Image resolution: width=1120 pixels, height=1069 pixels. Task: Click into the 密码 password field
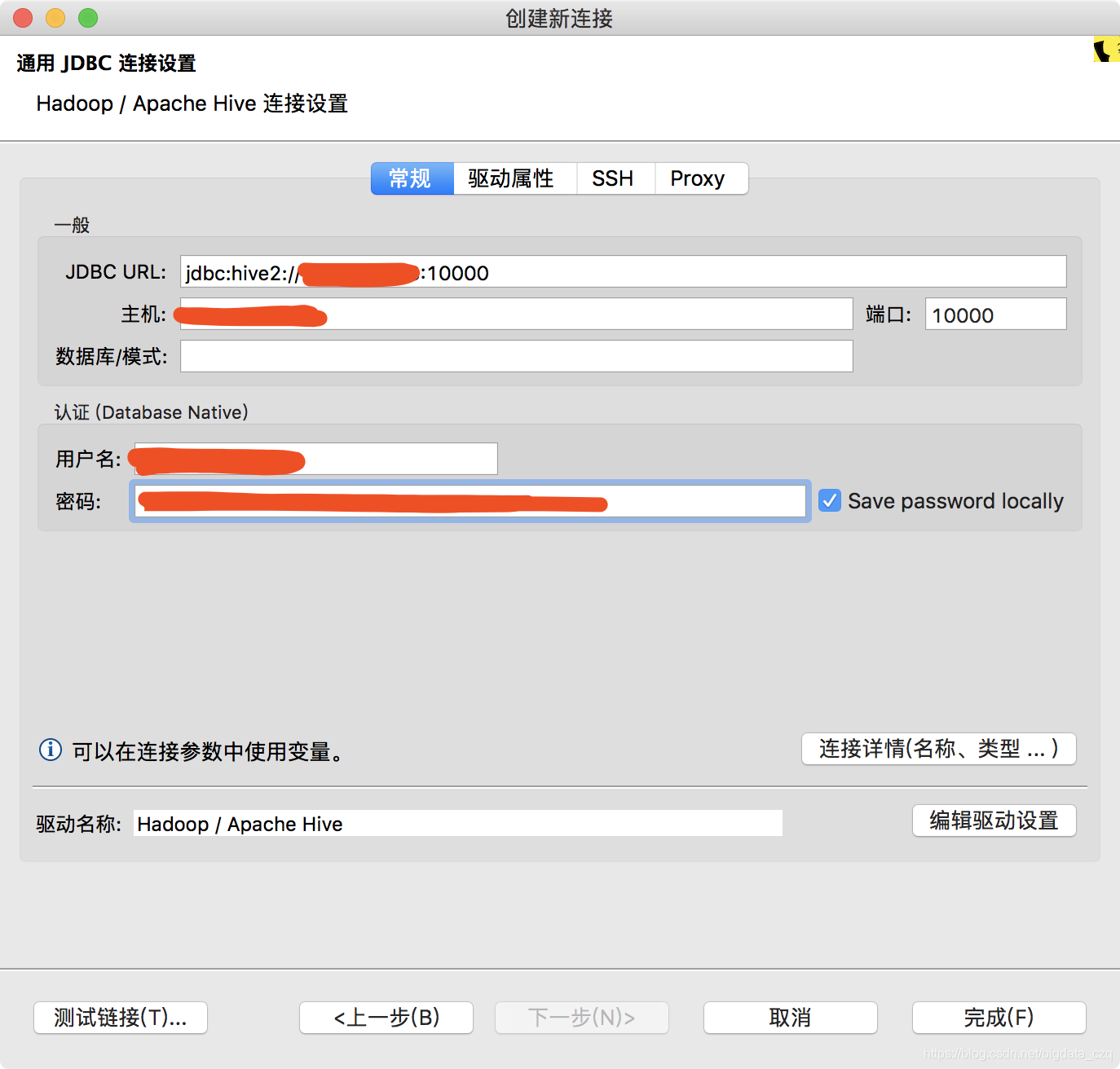[x=470, y=501]
